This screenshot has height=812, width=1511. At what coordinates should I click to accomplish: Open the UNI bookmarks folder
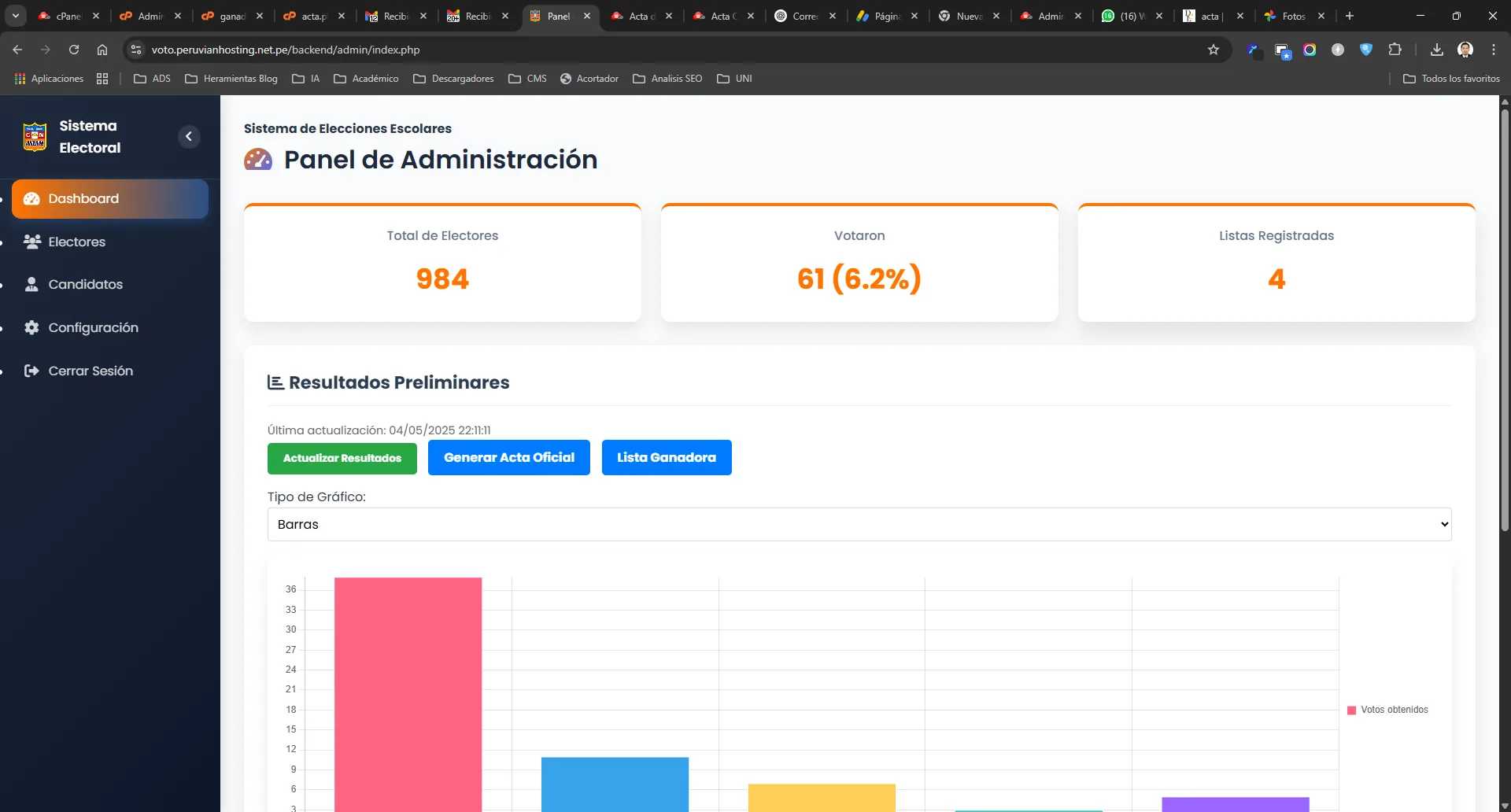[734, 79]
